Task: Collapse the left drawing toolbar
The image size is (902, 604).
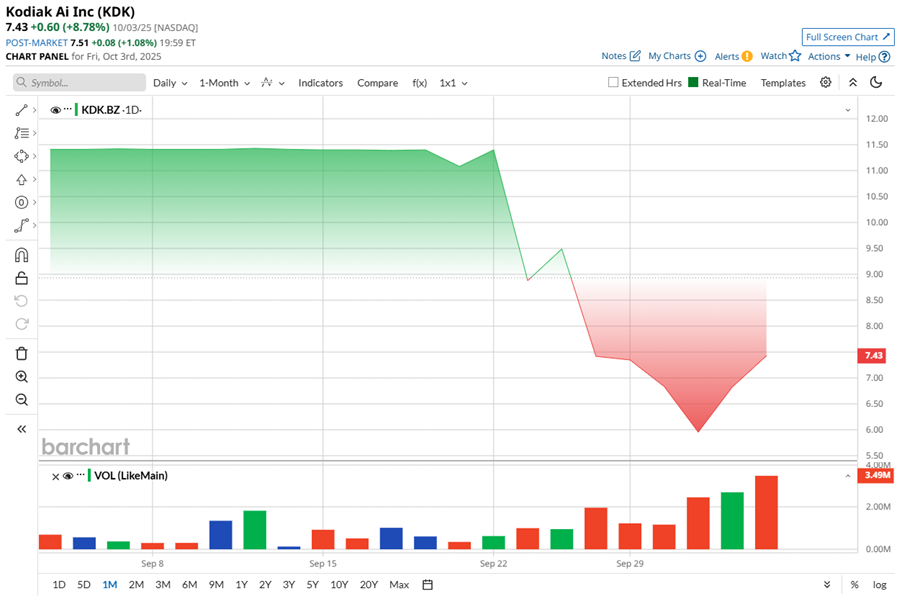Action: coord(21,429)
